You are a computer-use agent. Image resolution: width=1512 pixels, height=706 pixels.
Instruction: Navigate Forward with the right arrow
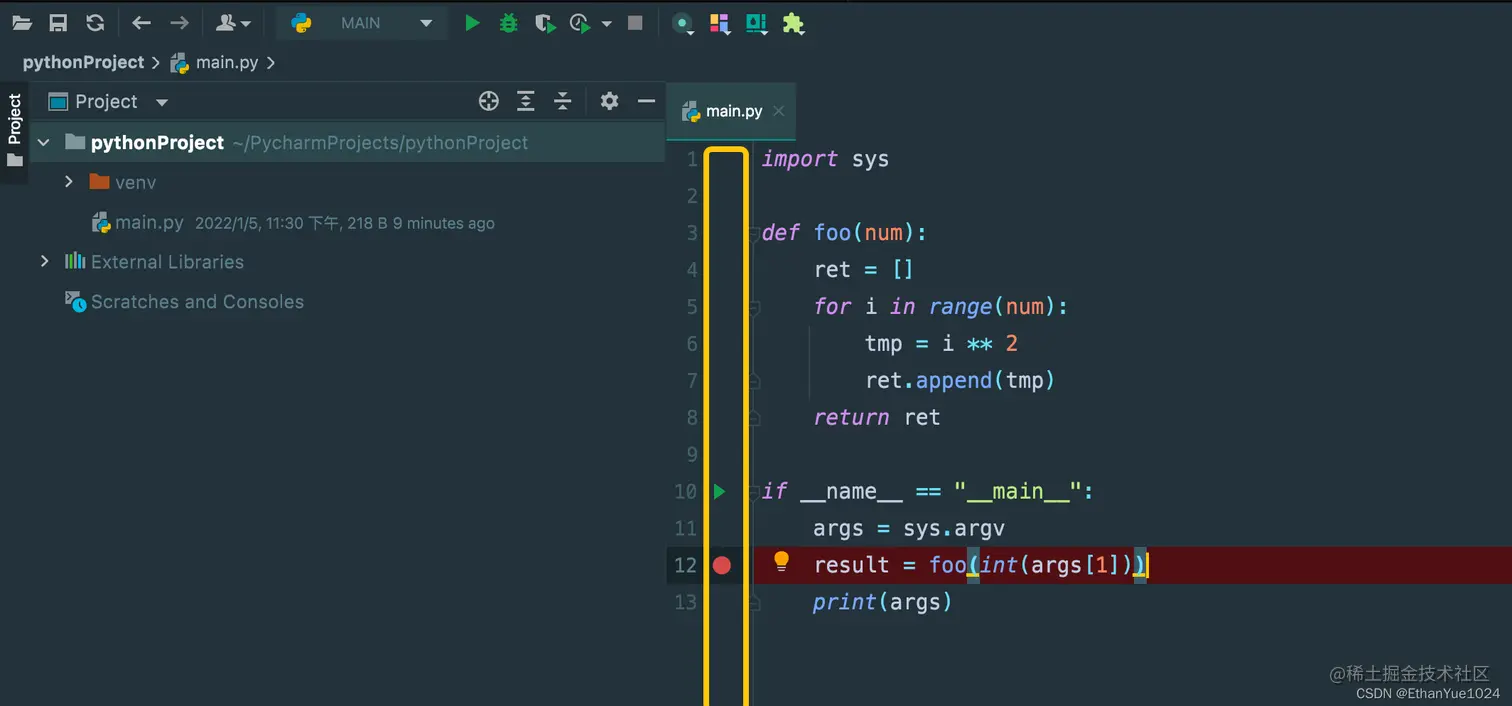pos(179,23)
